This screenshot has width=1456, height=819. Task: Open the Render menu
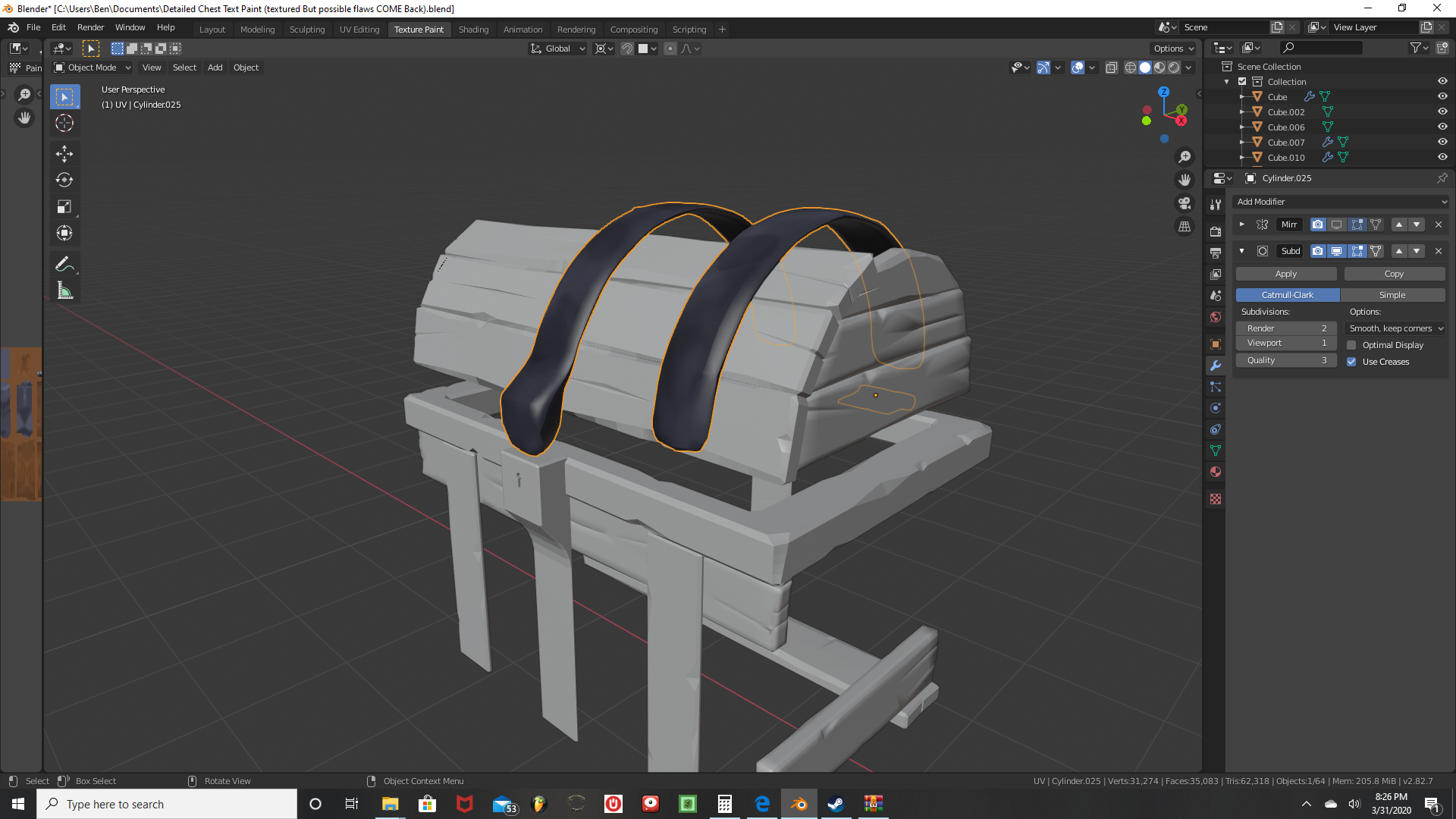pyautogui.click(x=90, y=27)
